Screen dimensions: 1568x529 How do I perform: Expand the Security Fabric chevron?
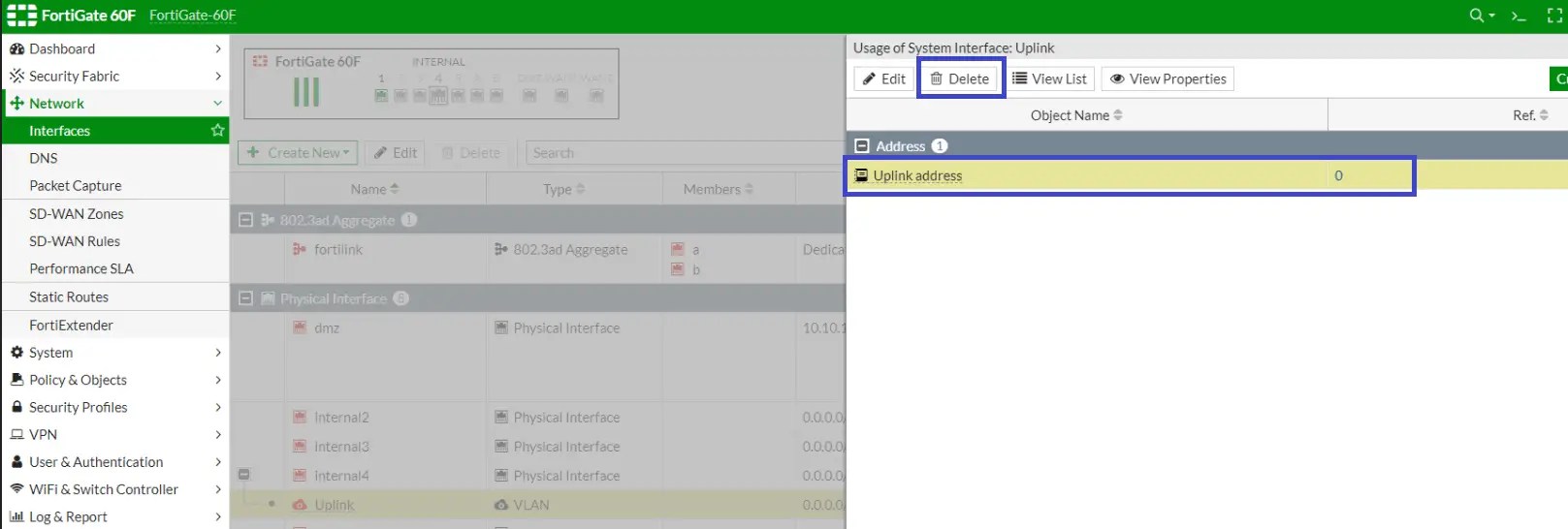pos(217,76)
